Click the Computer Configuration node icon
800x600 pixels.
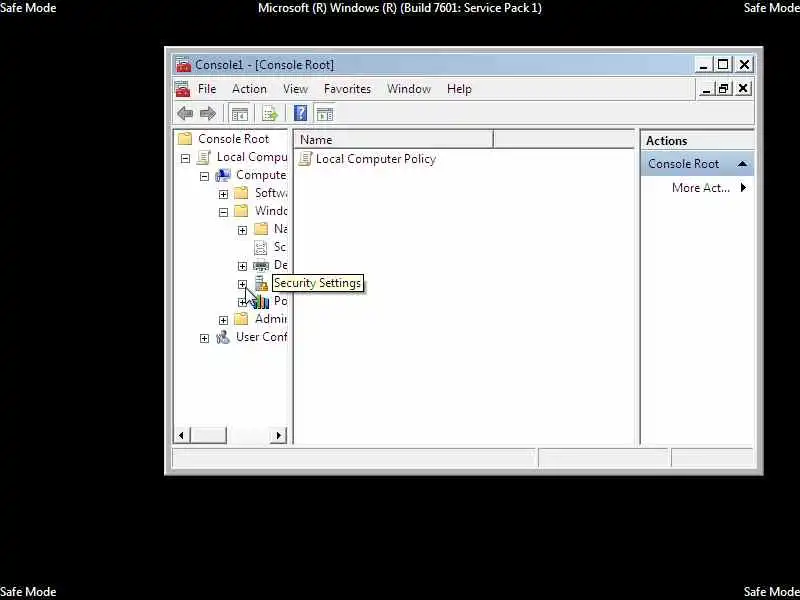[x=222, y=175]
